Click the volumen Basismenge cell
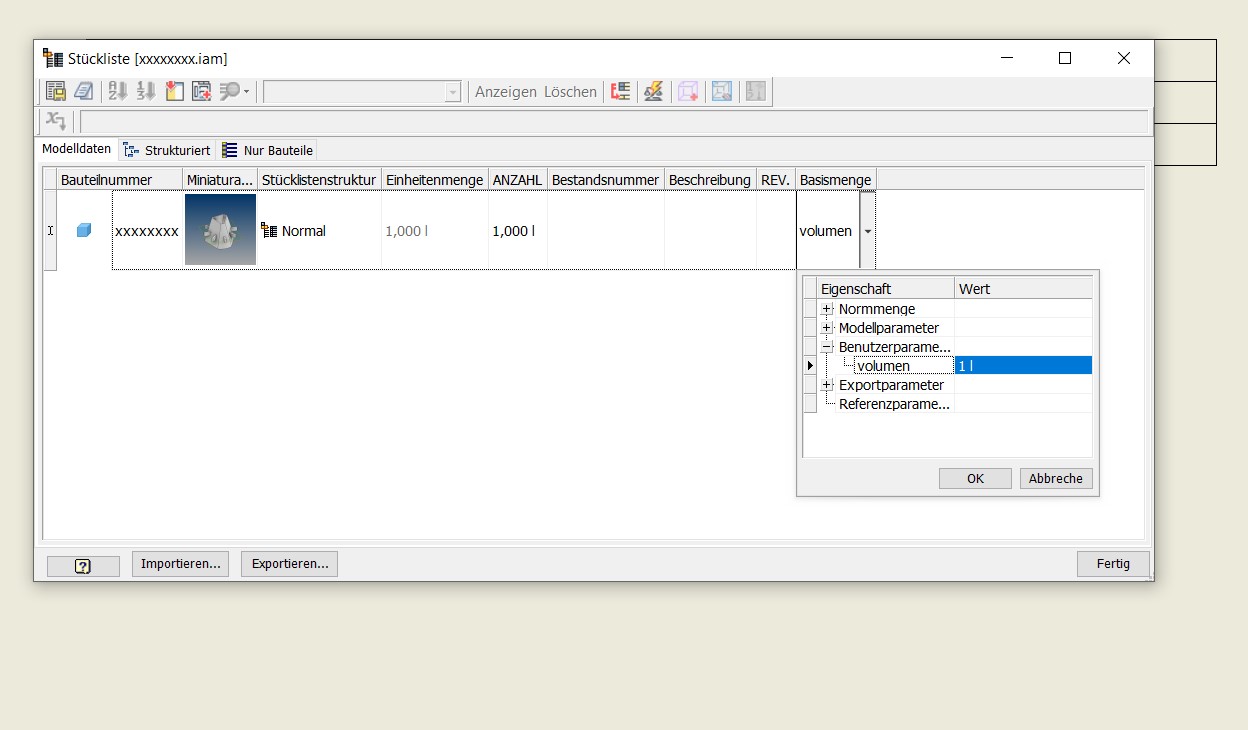 coord(827,231)
